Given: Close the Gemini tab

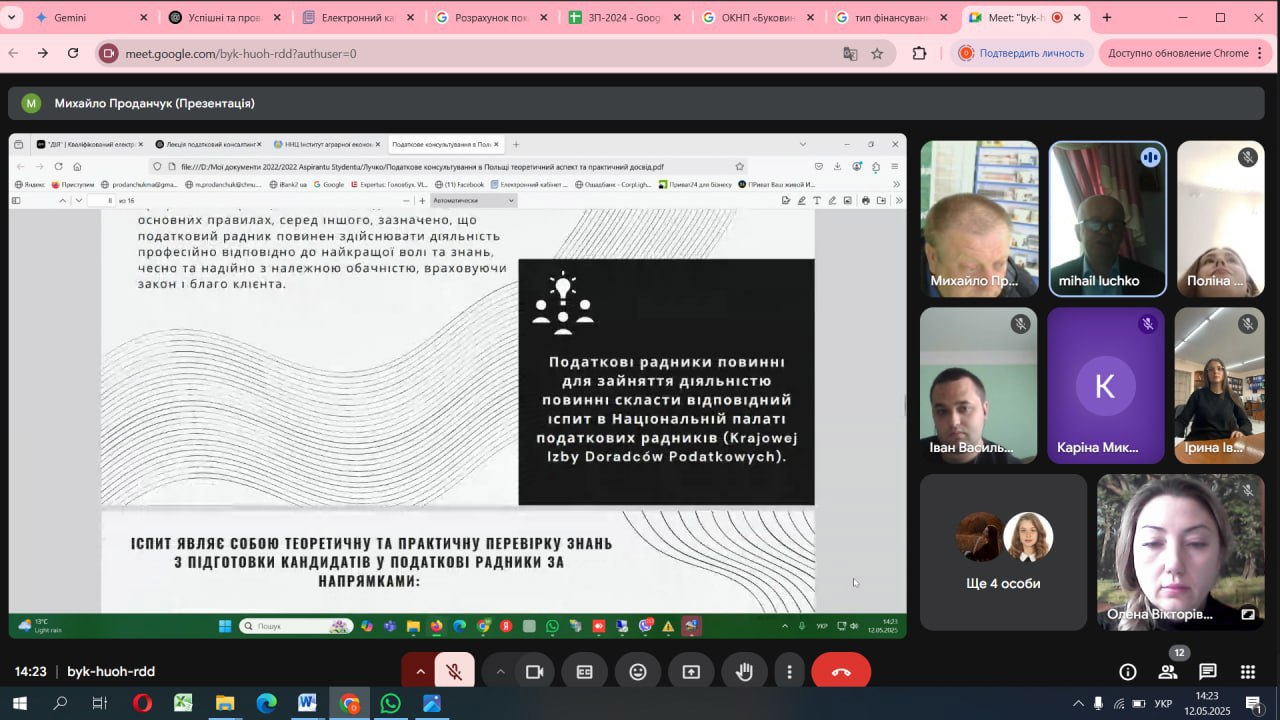Looking at the screenshot, I should click(x=143, y=18).
